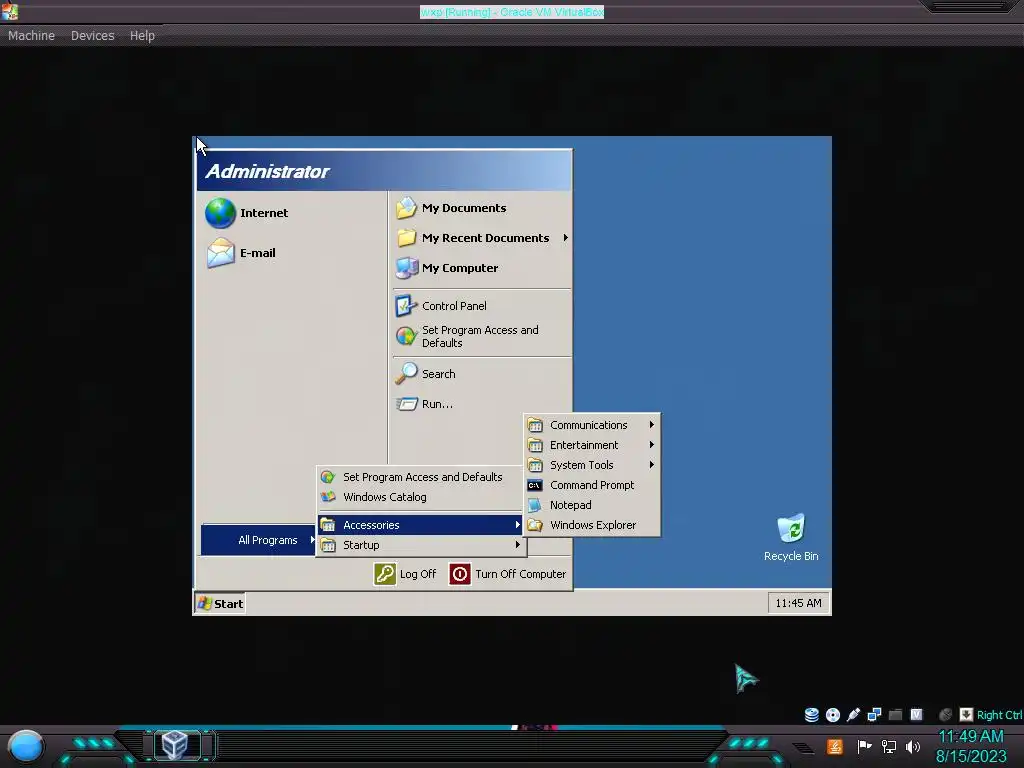The width and height of the screenshot is (1024, 768).
Task: Expand the Entertainment submenu
Action: pos(592,445)
